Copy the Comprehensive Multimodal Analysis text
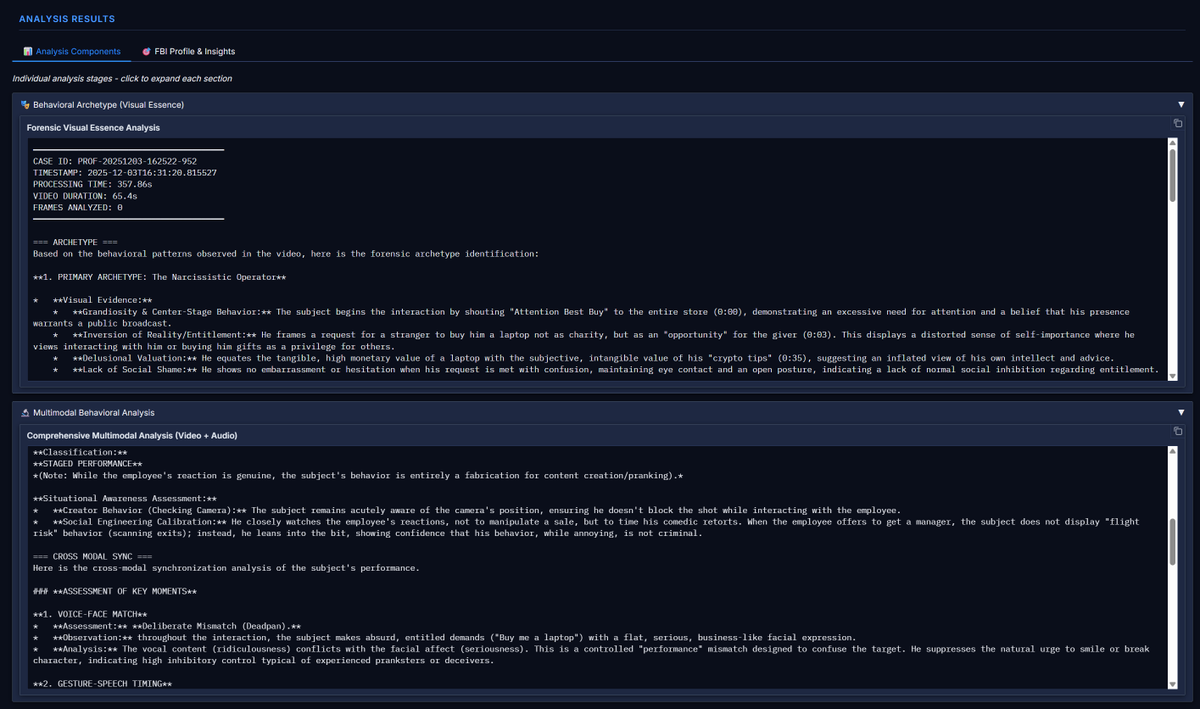1200x709 pixels. [x=1177, y=431]
